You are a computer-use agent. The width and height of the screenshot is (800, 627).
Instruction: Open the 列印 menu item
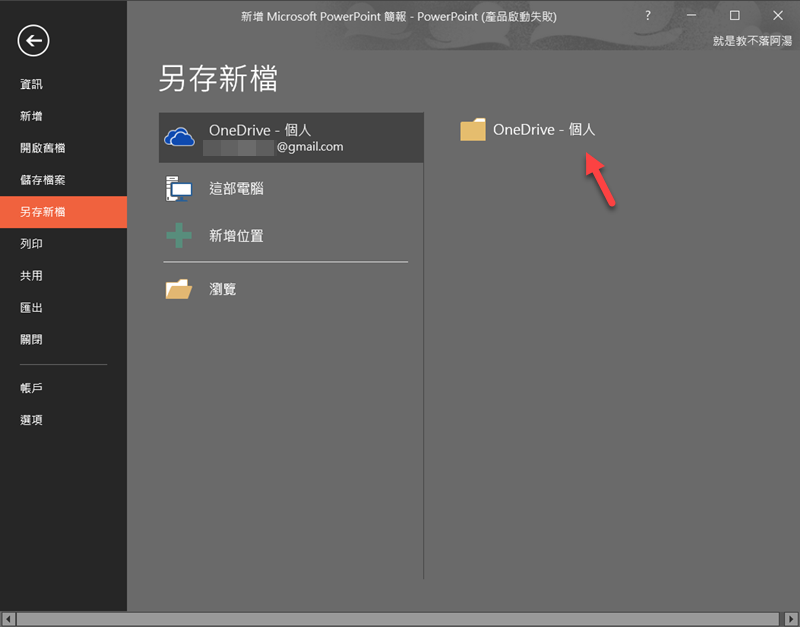click(31, 244)
